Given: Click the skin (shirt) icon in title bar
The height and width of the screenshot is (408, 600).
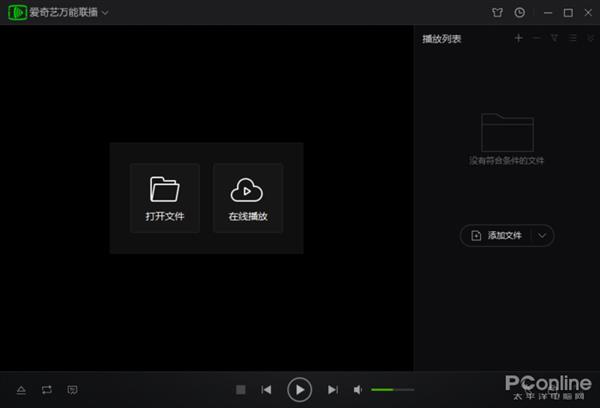Looking at the screenshot, I should coord(498,13).
